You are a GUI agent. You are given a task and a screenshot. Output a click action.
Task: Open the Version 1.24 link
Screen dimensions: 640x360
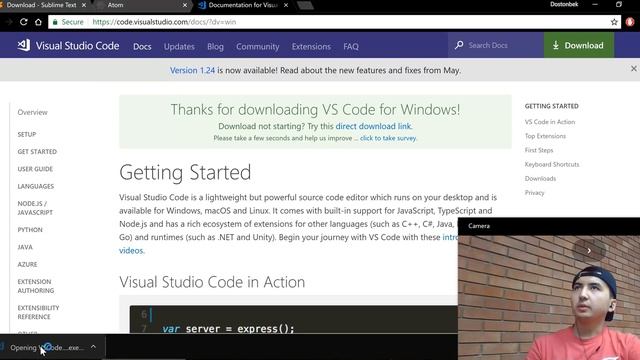point(192,70)
